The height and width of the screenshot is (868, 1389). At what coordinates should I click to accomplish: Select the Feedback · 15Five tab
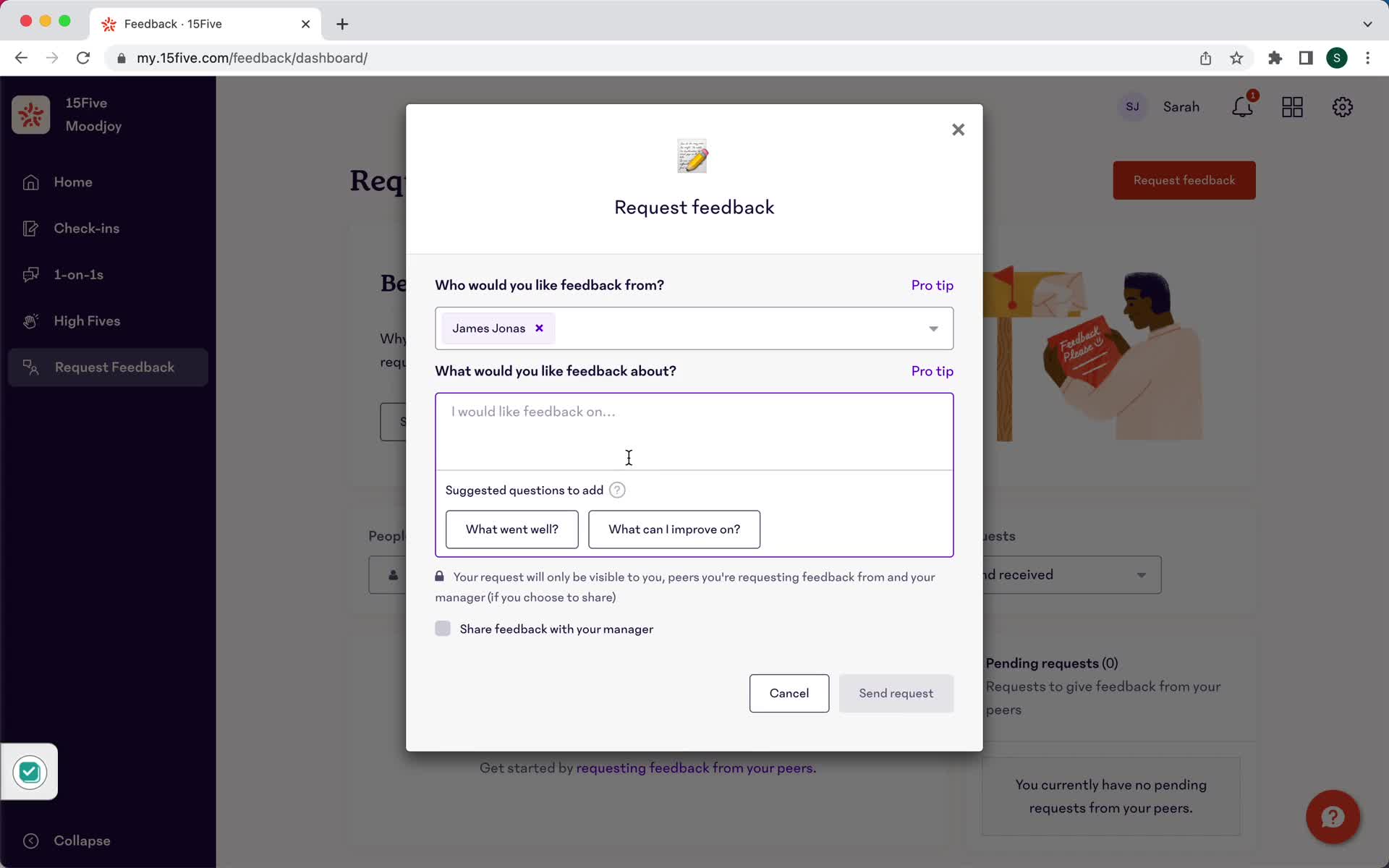205,24
